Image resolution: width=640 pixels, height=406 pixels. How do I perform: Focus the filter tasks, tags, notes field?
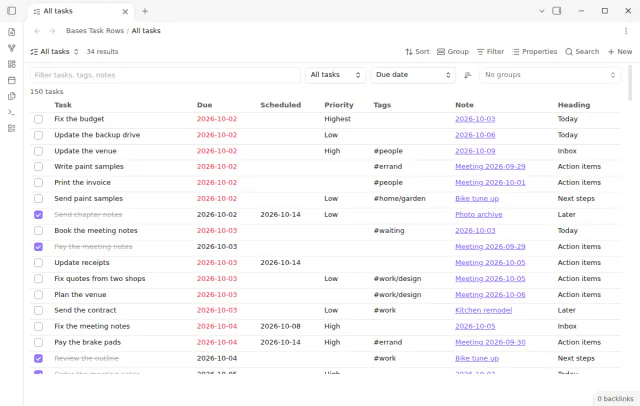tap(165, 75)
